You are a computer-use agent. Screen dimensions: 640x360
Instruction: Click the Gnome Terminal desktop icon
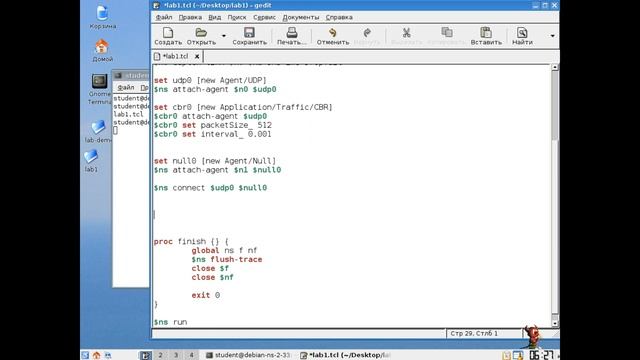[99, 81]
